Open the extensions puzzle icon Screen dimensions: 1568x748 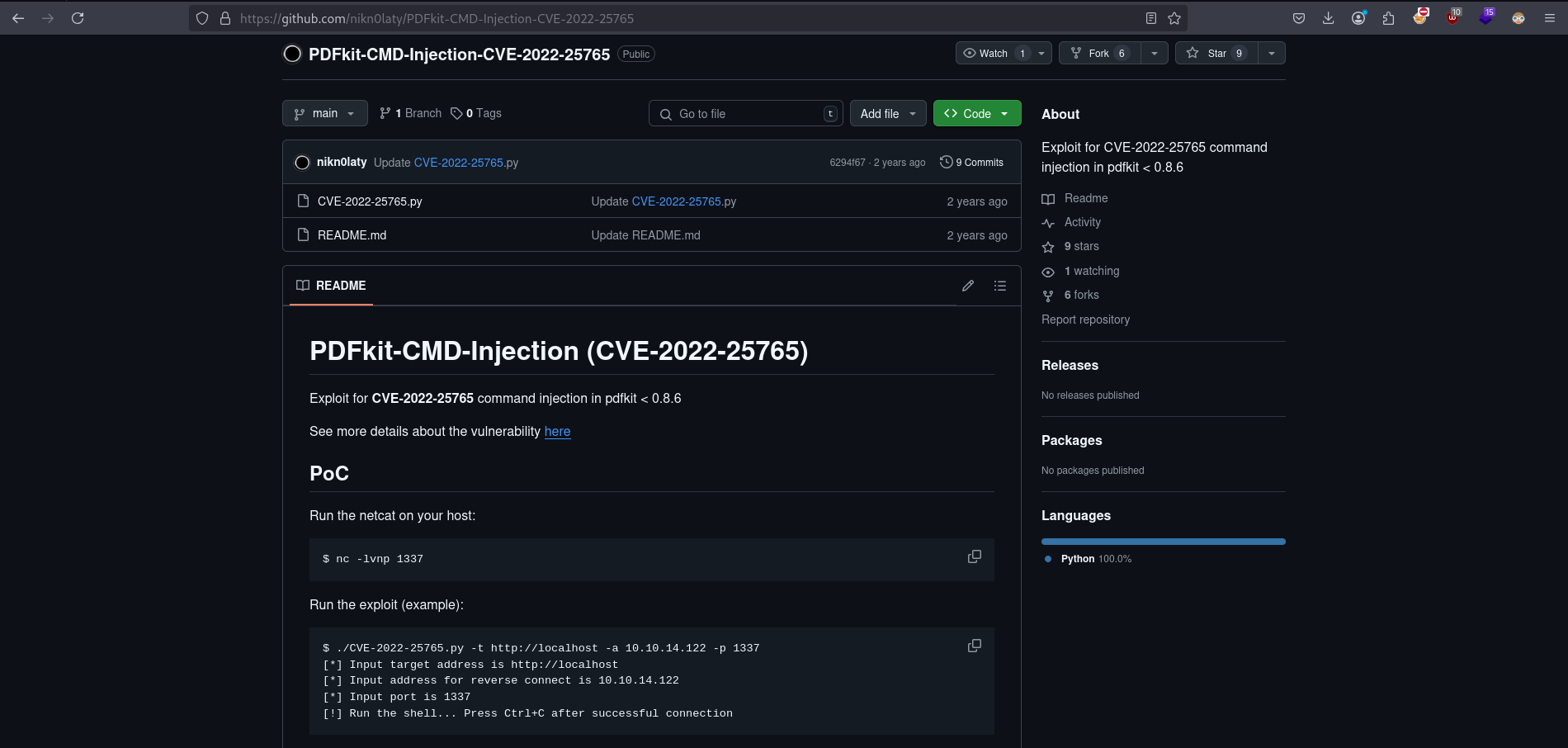(1388, 18)
